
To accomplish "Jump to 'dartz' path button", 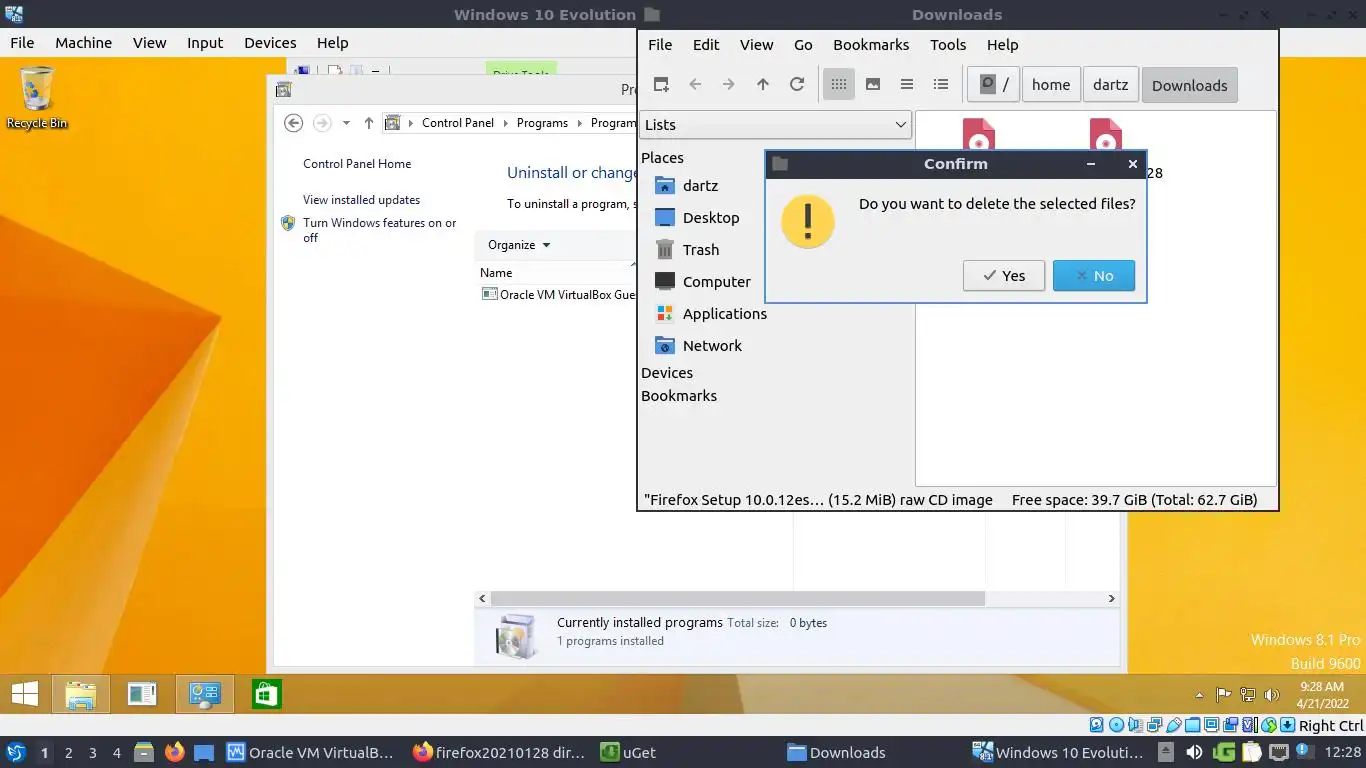I will click(1110, 85).
